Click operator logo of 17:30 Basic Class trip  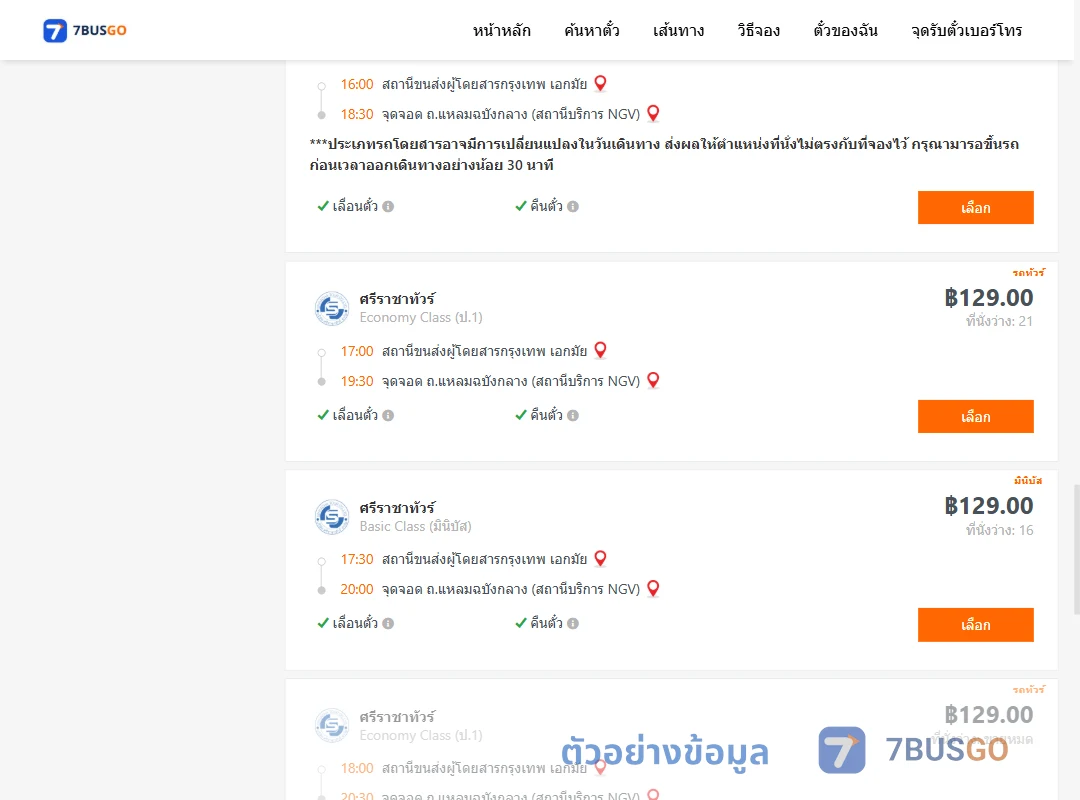pyautogui.click(x=332, y=517)
